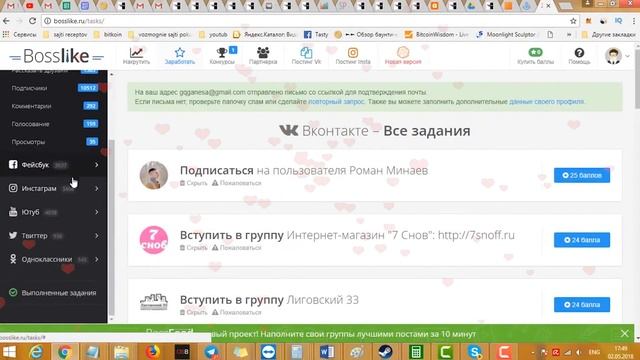This screenshot has width=640, height=360.
Task: Open the Накрутить chart icon
Action: 136,53
